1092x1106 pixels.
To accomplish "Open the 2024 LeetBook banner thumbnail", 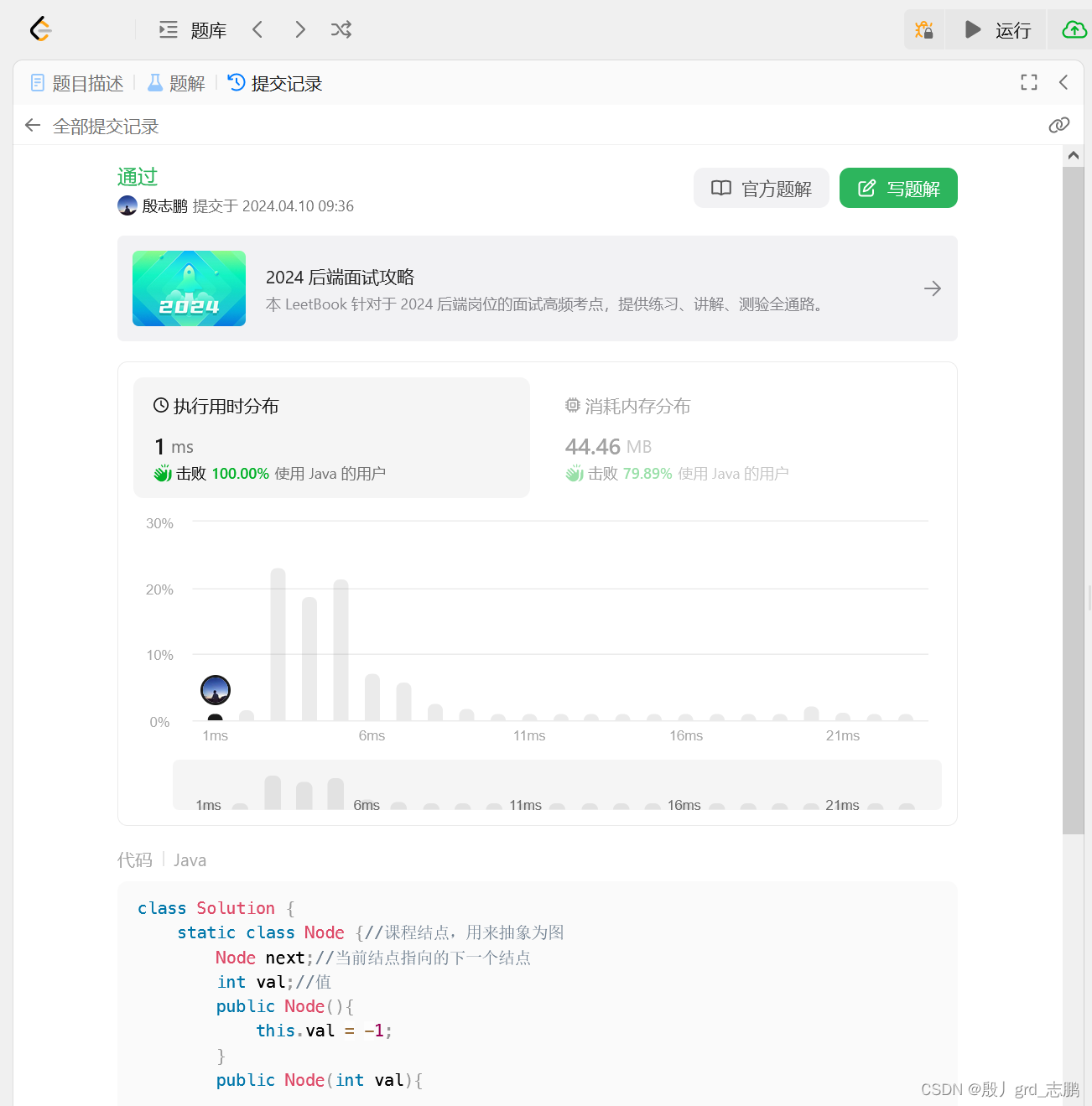I will click(189, 288).
